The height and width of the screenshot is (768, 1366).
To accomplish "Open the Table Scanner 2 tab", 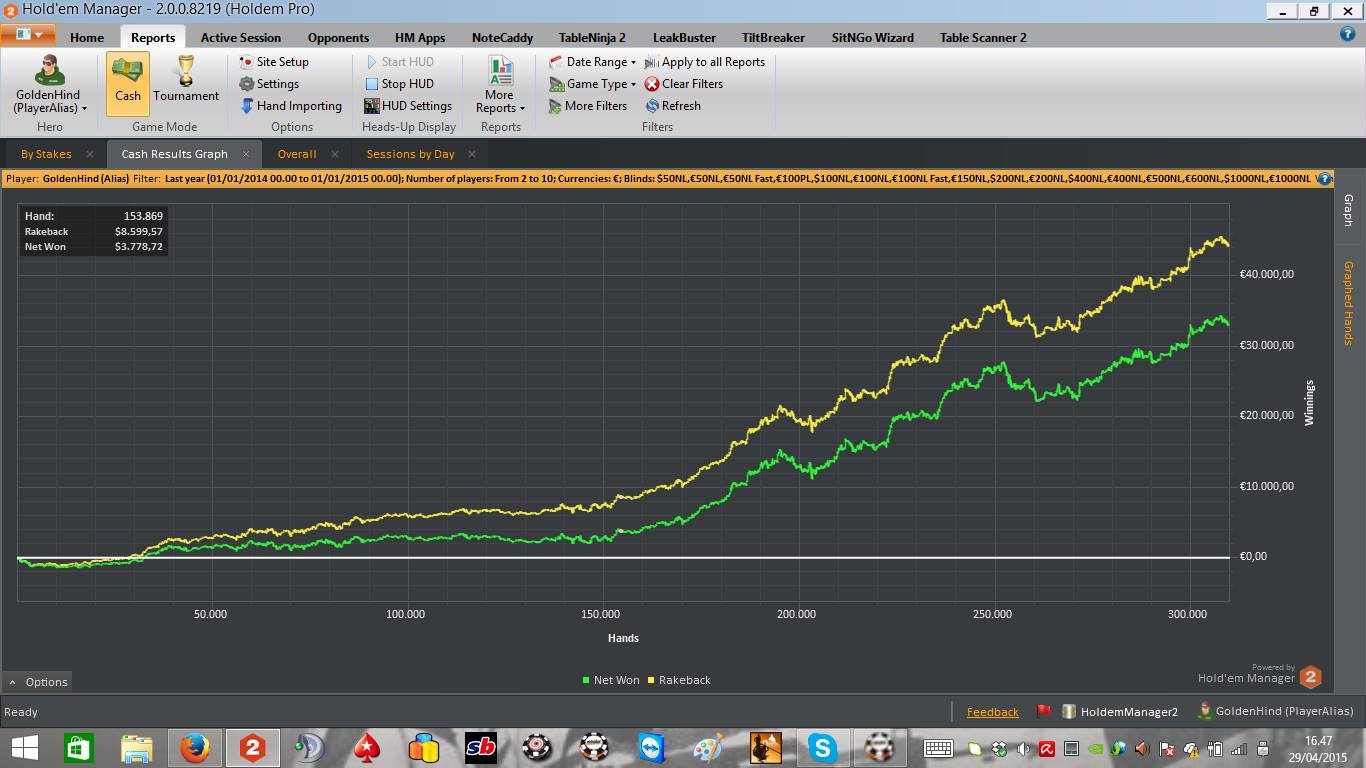I will [983, 38].
